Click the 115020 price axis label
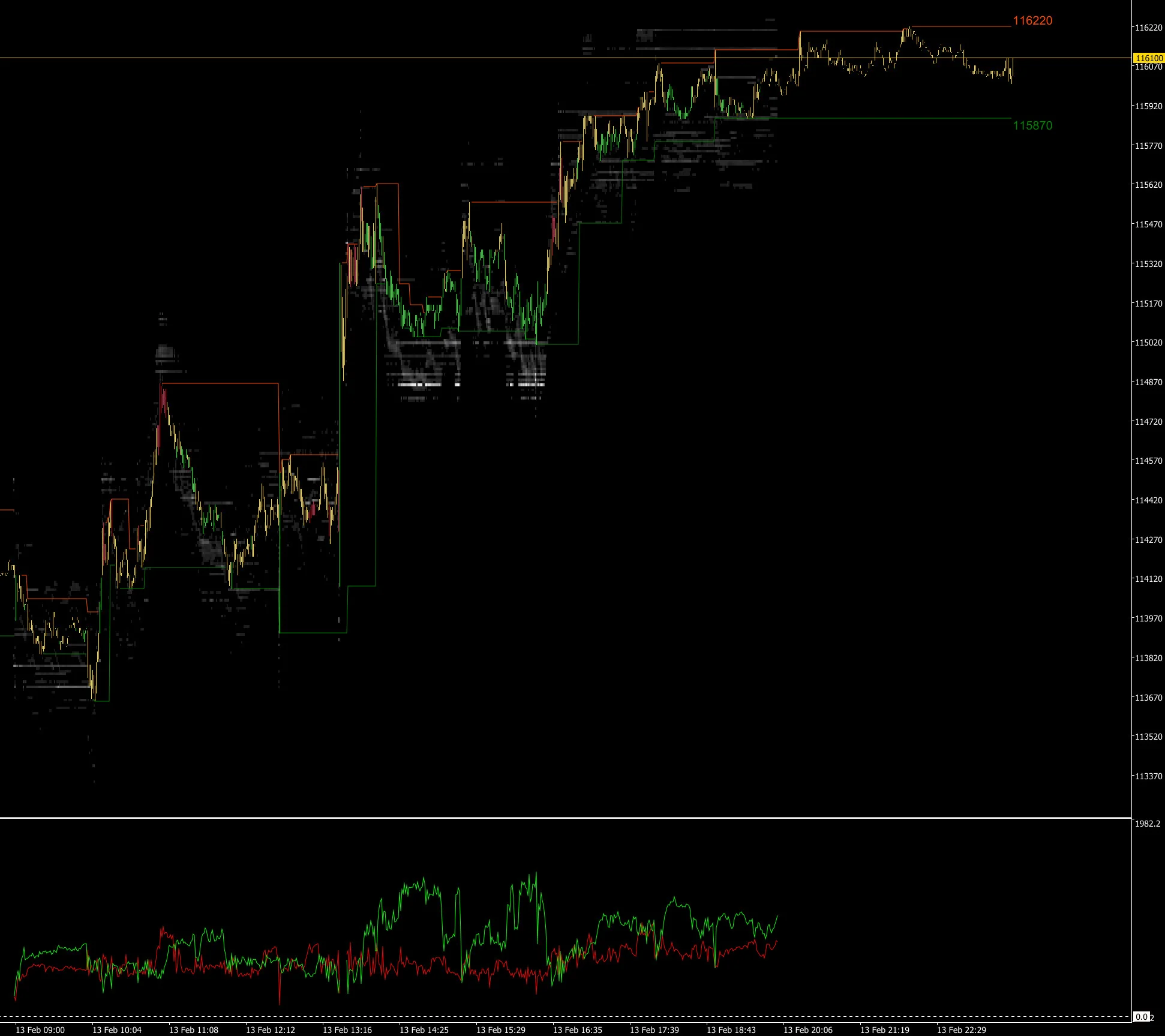 1148,343
